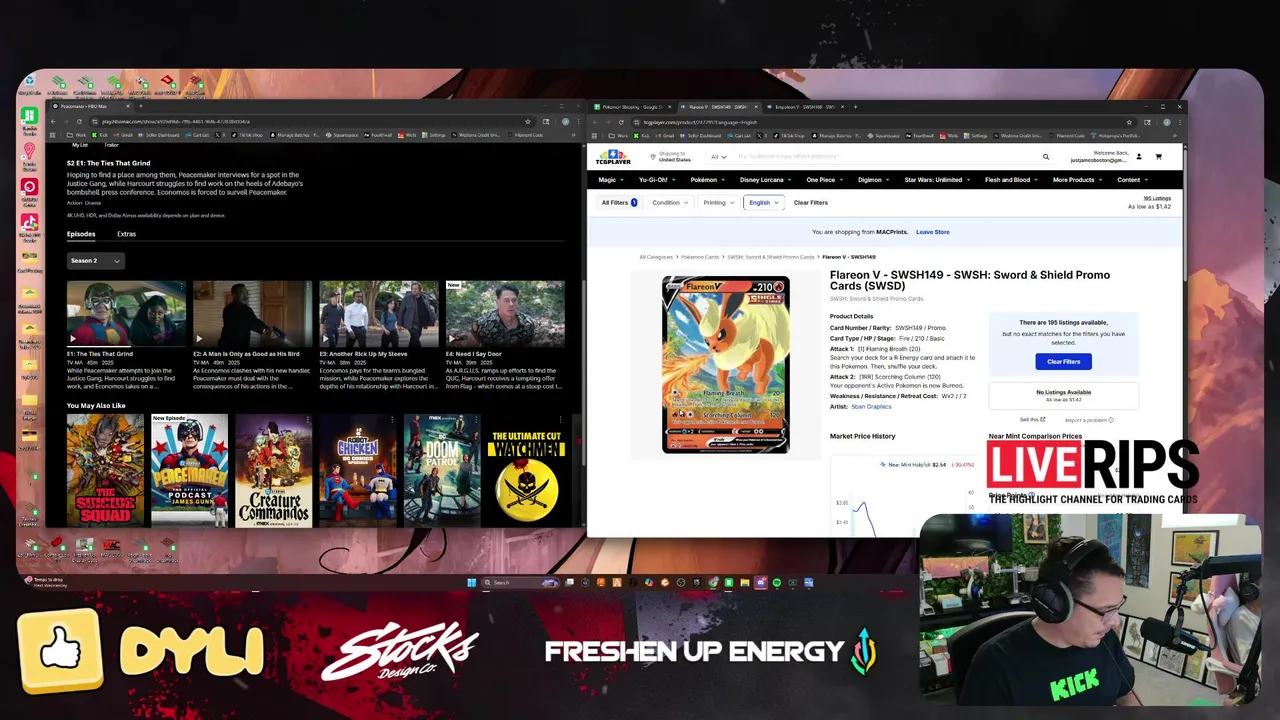Expand the Magic menu
This screenshot has height=720, width=1280.
610,180
